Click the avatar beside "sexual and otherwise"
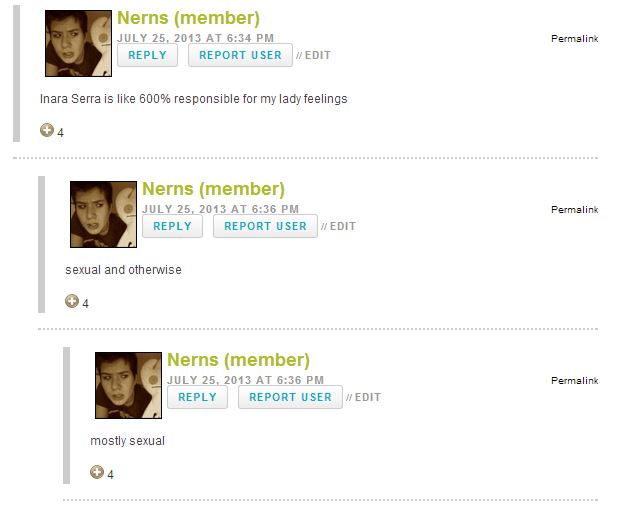The height and width of the screenshot is (513, 627). [103, 215]
